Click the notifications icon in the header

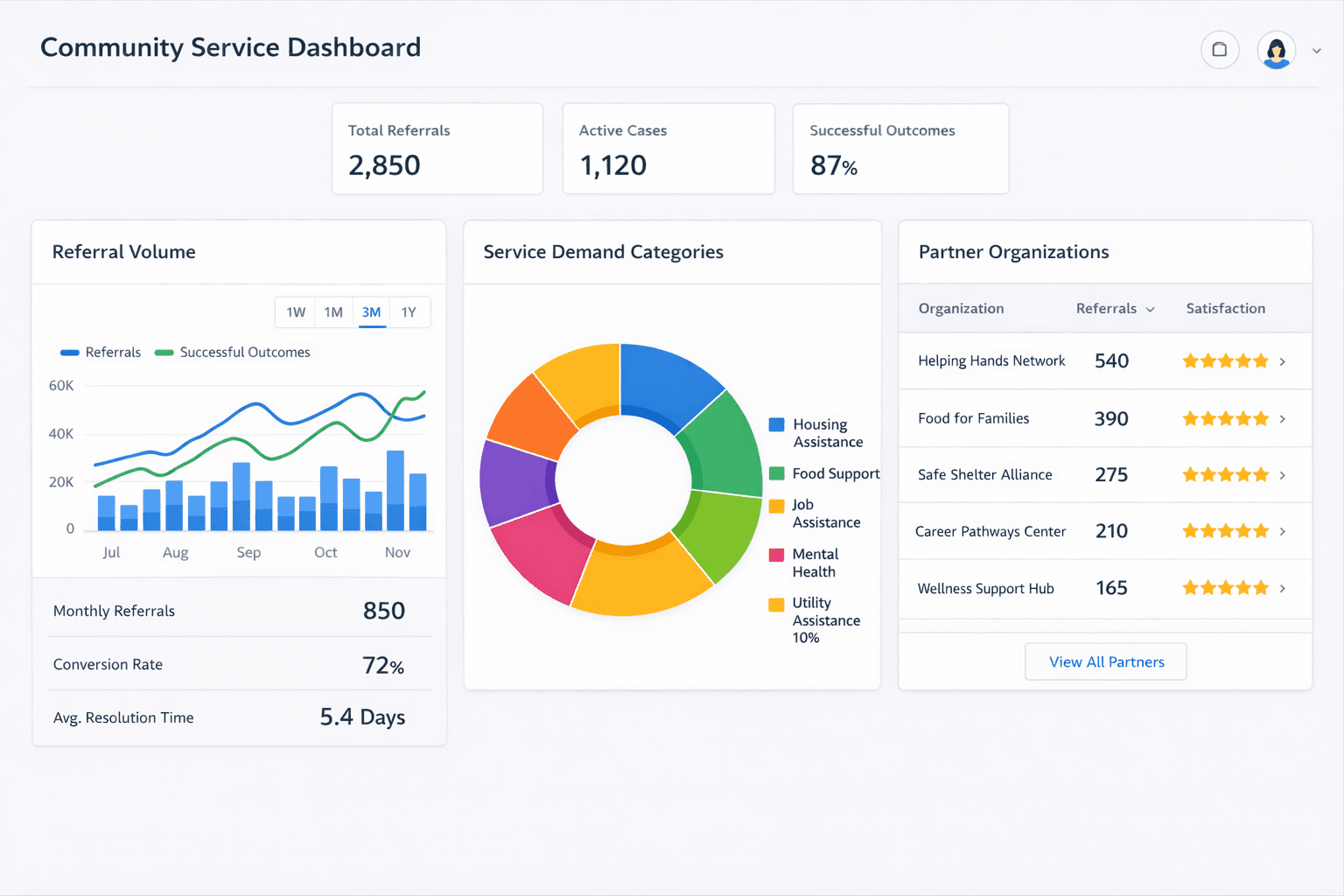pyautogui.click(x=1220, y=50)
